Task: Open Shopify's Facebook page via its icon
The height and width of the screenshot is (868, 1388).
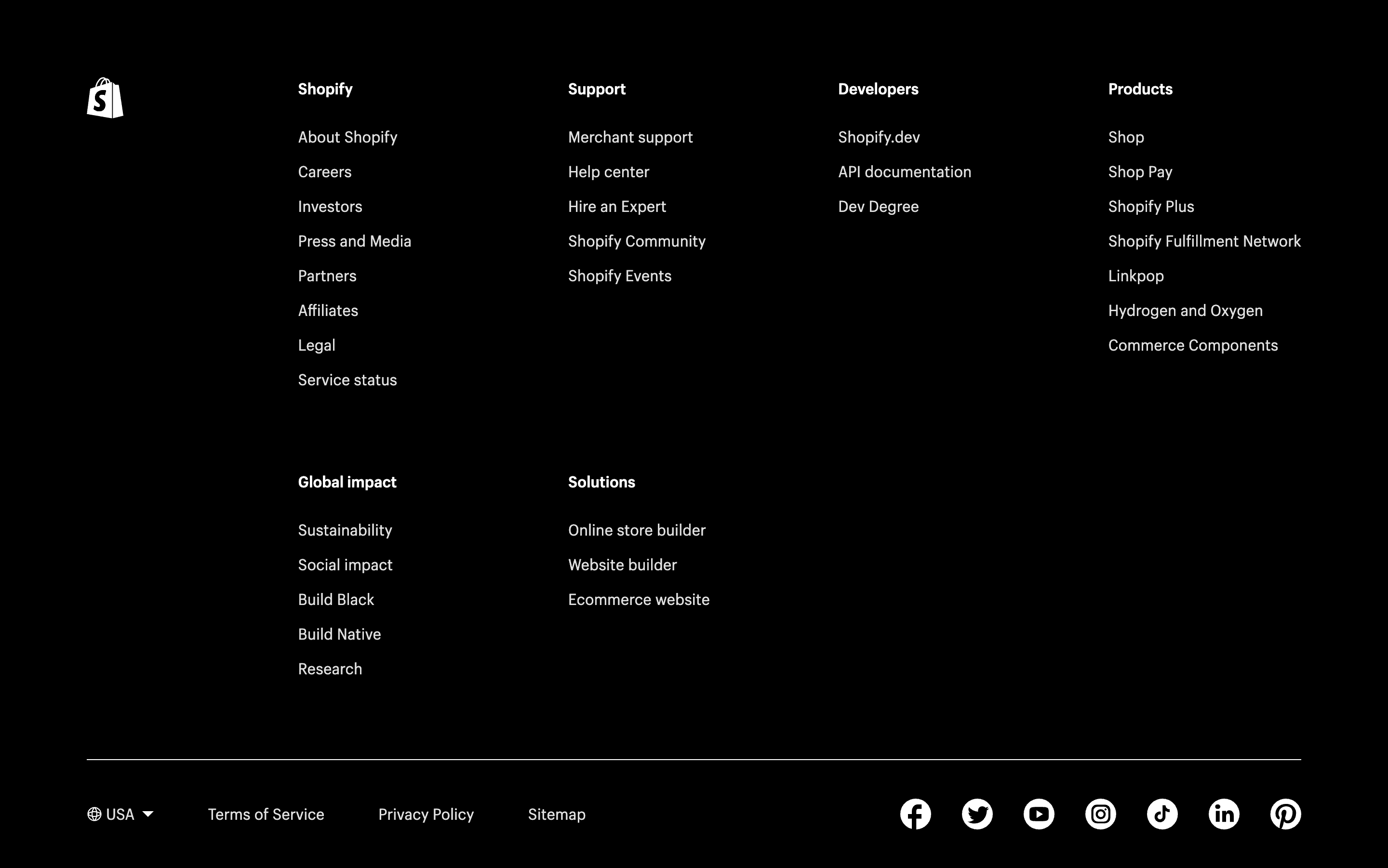Action: [x=915, y=814]
